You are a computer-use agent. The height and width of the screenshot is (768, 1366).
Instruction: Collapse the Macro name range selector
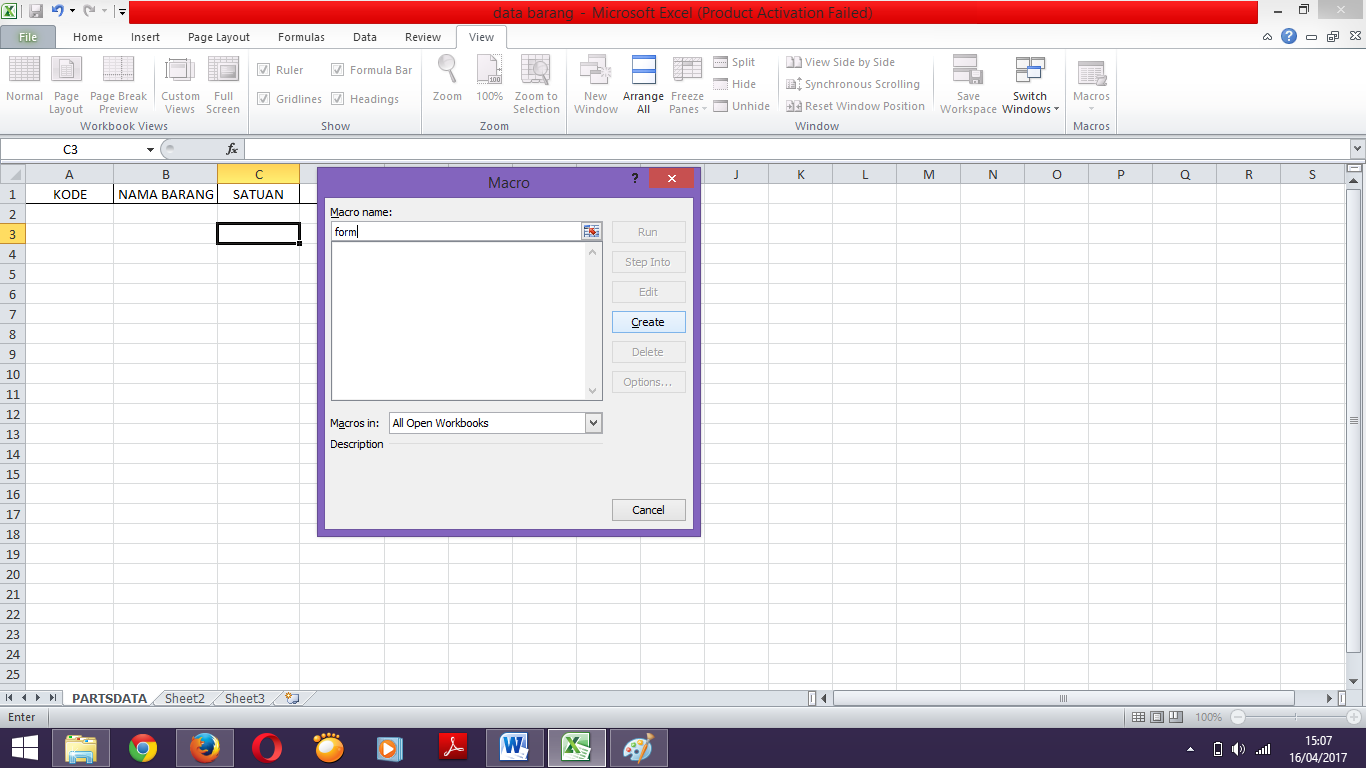click(592, 232)
